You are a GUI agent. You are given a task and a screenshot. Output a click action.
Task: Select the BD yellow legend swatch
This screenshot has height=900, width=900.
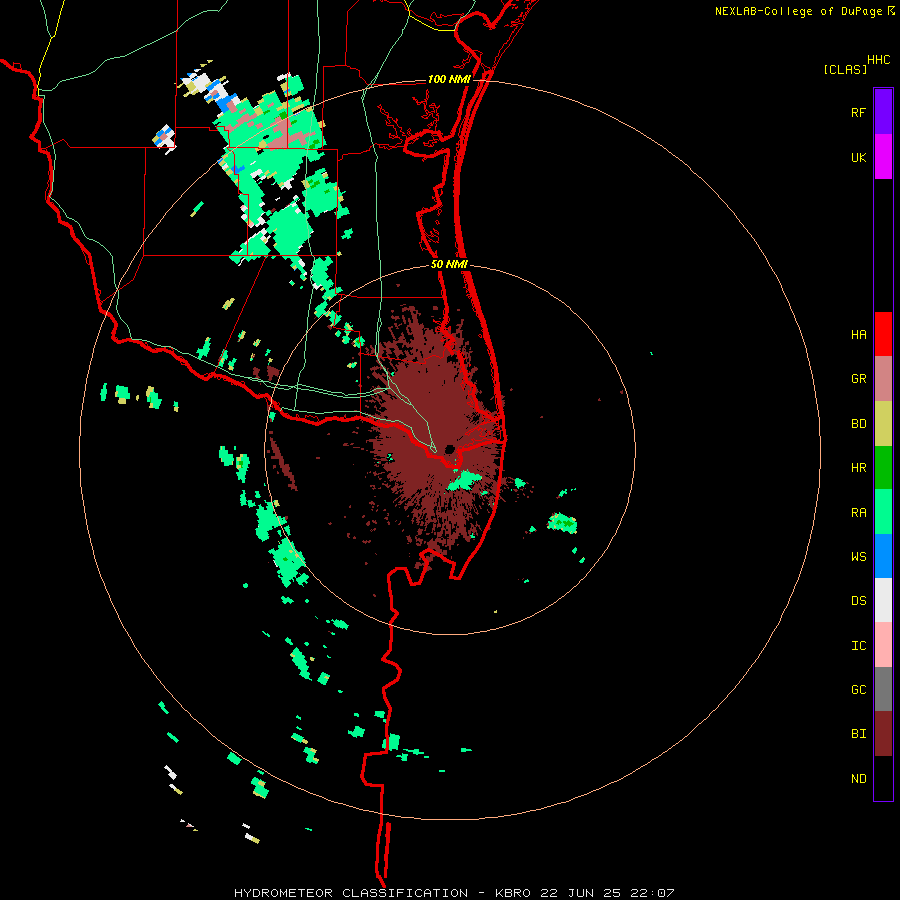[883, 424]
